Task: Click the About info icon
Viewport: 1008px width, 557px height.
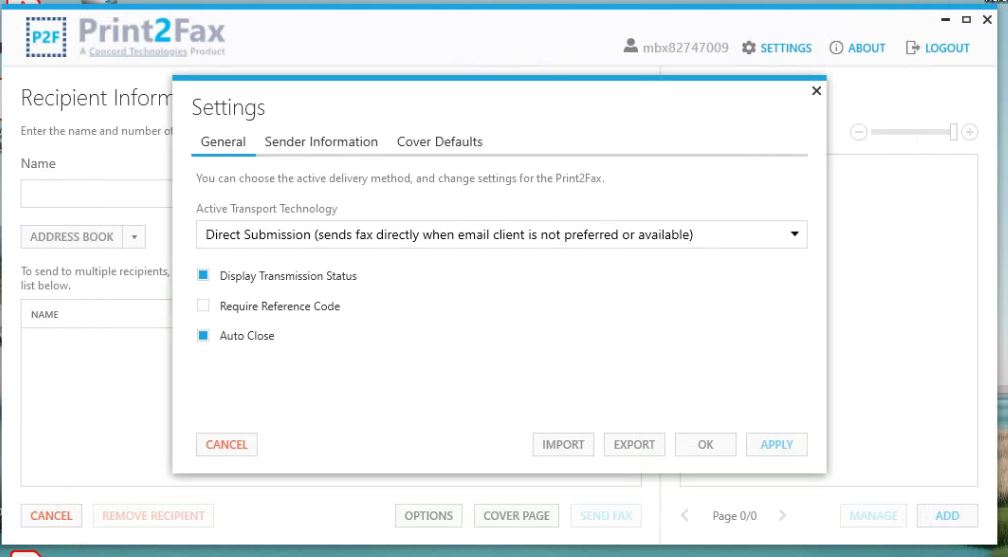Action: tap(836, 48)
